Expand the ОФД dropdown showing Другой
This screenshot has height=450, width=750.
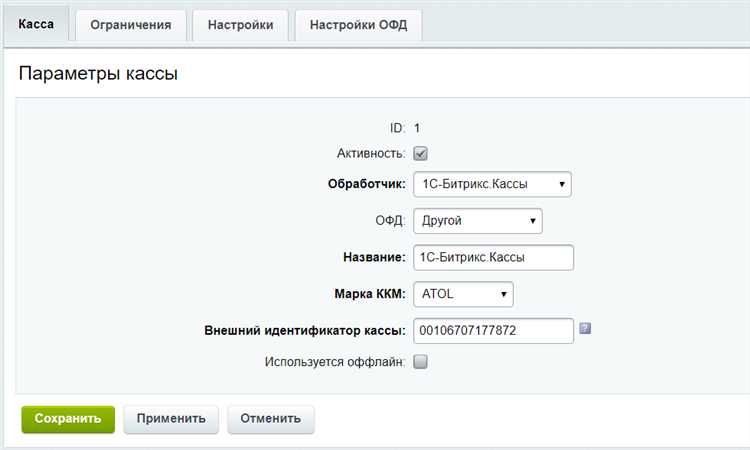coord(478,221)
